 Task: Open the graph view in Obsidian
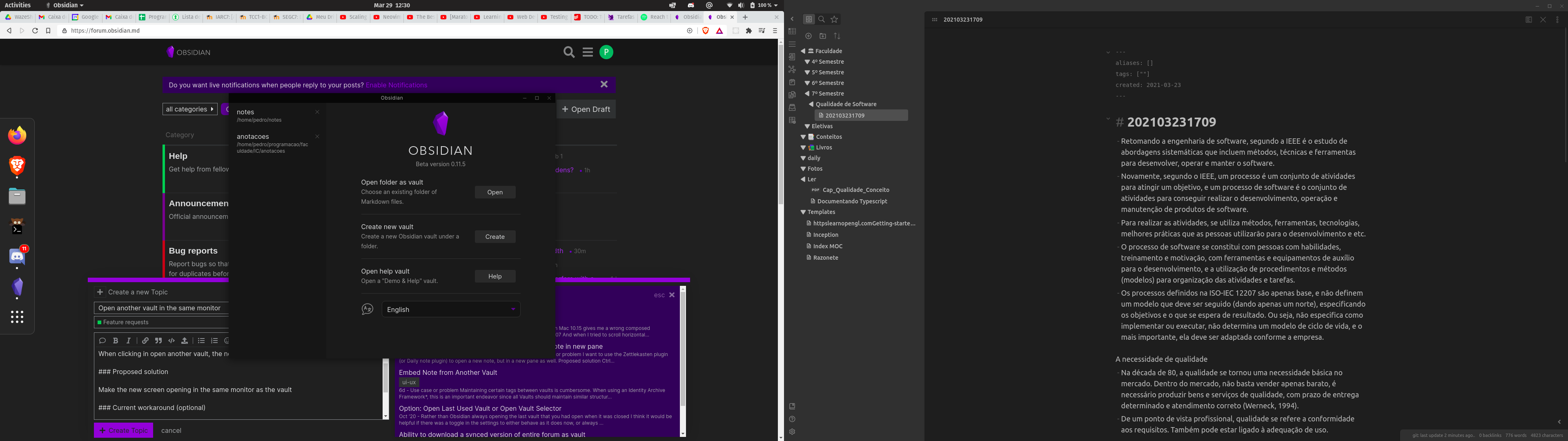point(793,69)
